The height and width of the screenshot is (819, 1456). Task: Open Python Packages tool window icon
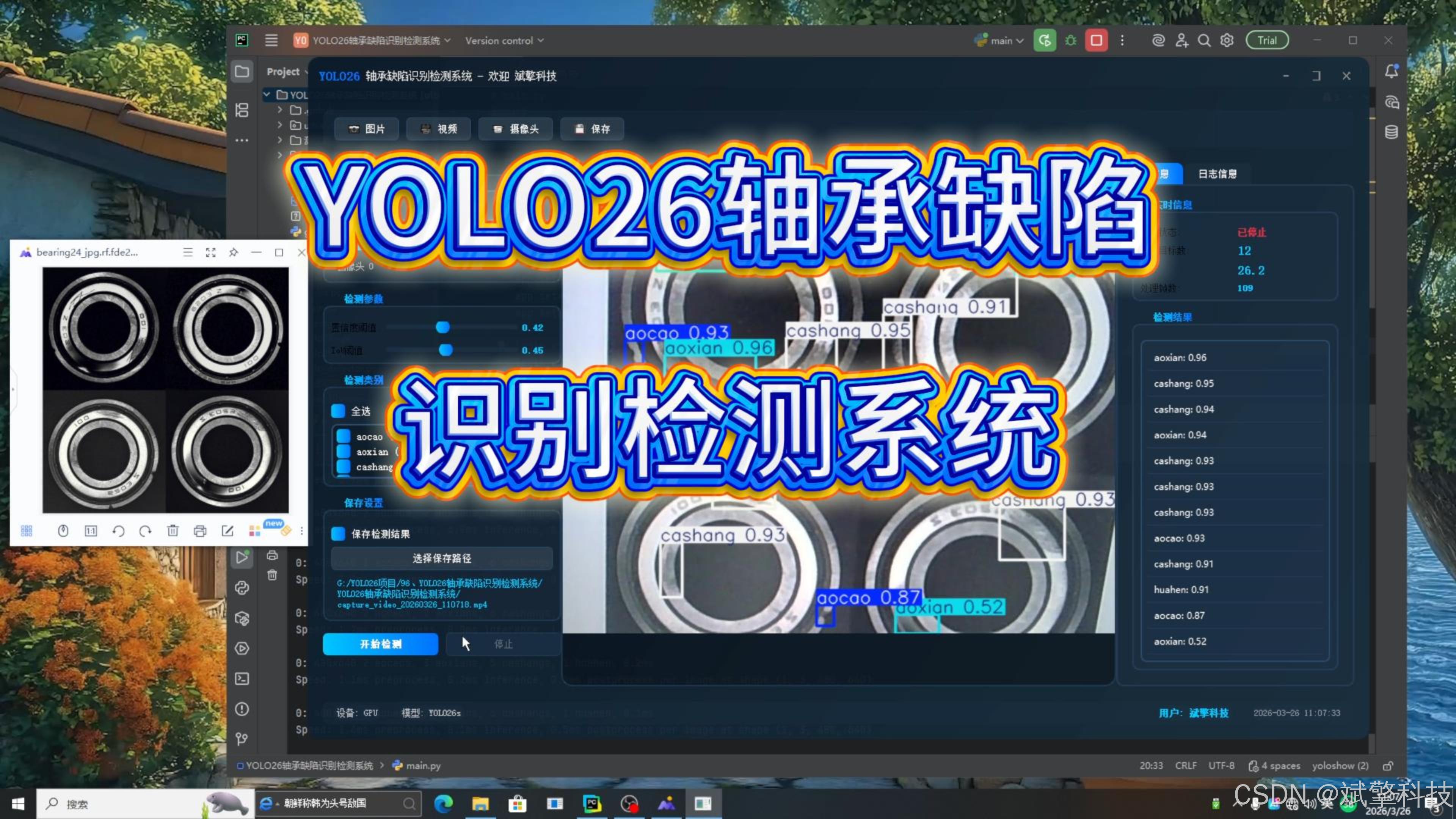(x=242, y=618)
